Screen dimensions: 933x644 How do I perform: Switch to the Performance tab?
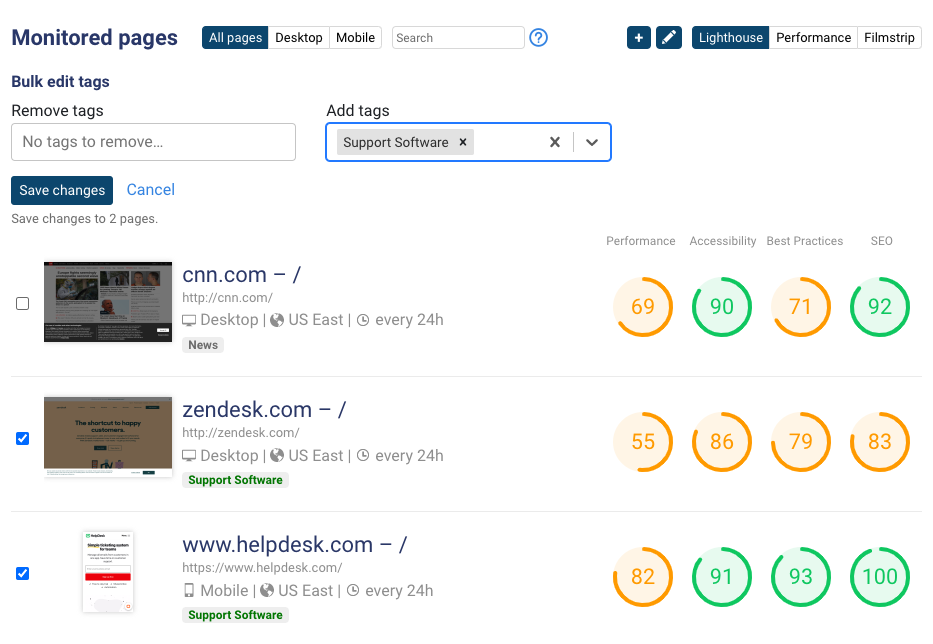click(x=813, y=37)
